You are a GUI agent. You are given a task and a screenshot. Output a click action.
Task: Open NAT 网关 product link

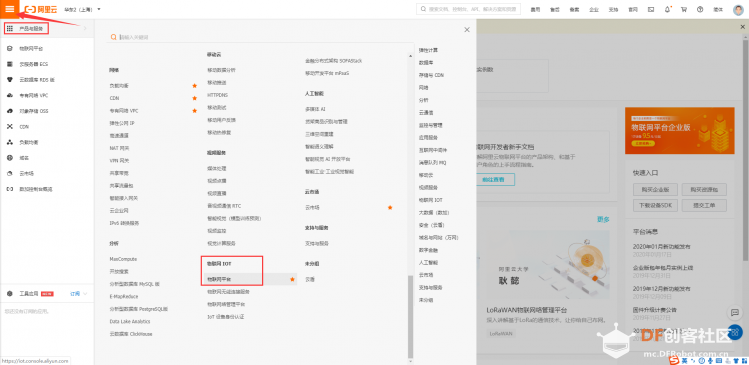coord(119,148)
